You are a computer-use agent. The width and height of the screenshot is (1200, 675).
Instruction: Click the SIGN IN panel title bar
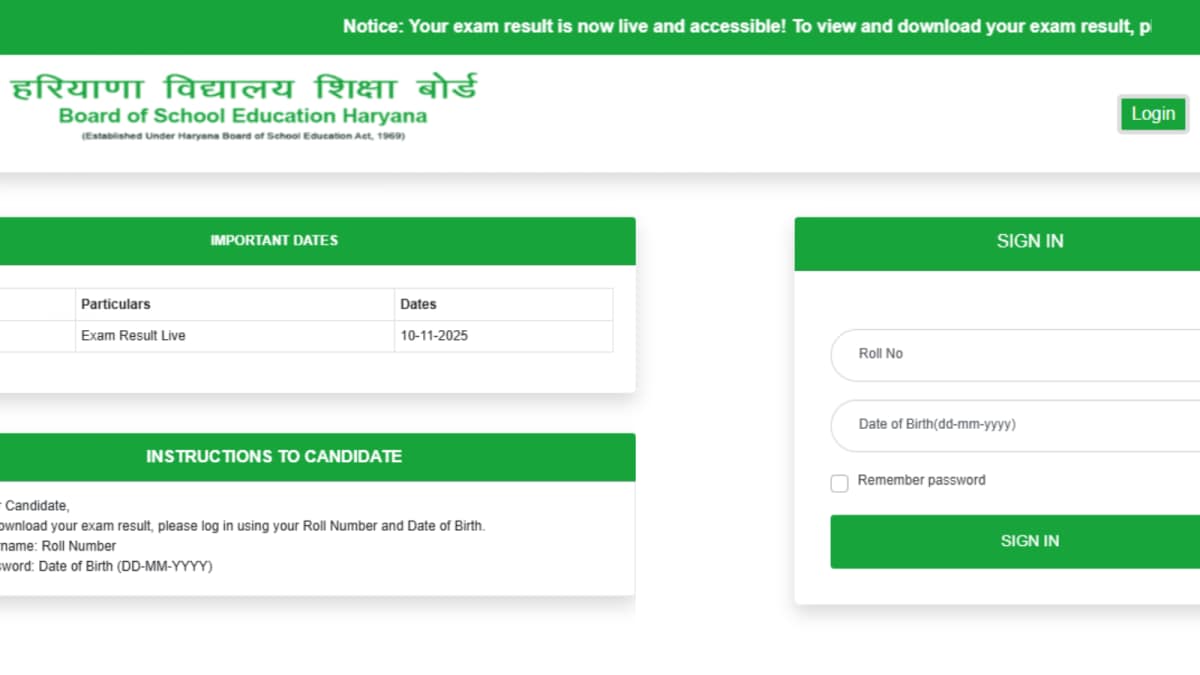(x=1029, y=241)
